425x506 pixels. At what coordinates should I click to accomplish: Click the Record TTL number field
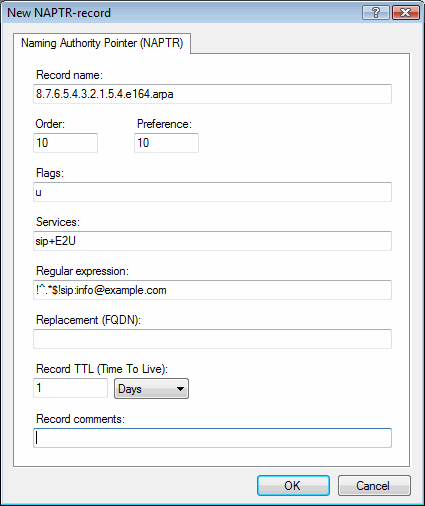(70, 388)
